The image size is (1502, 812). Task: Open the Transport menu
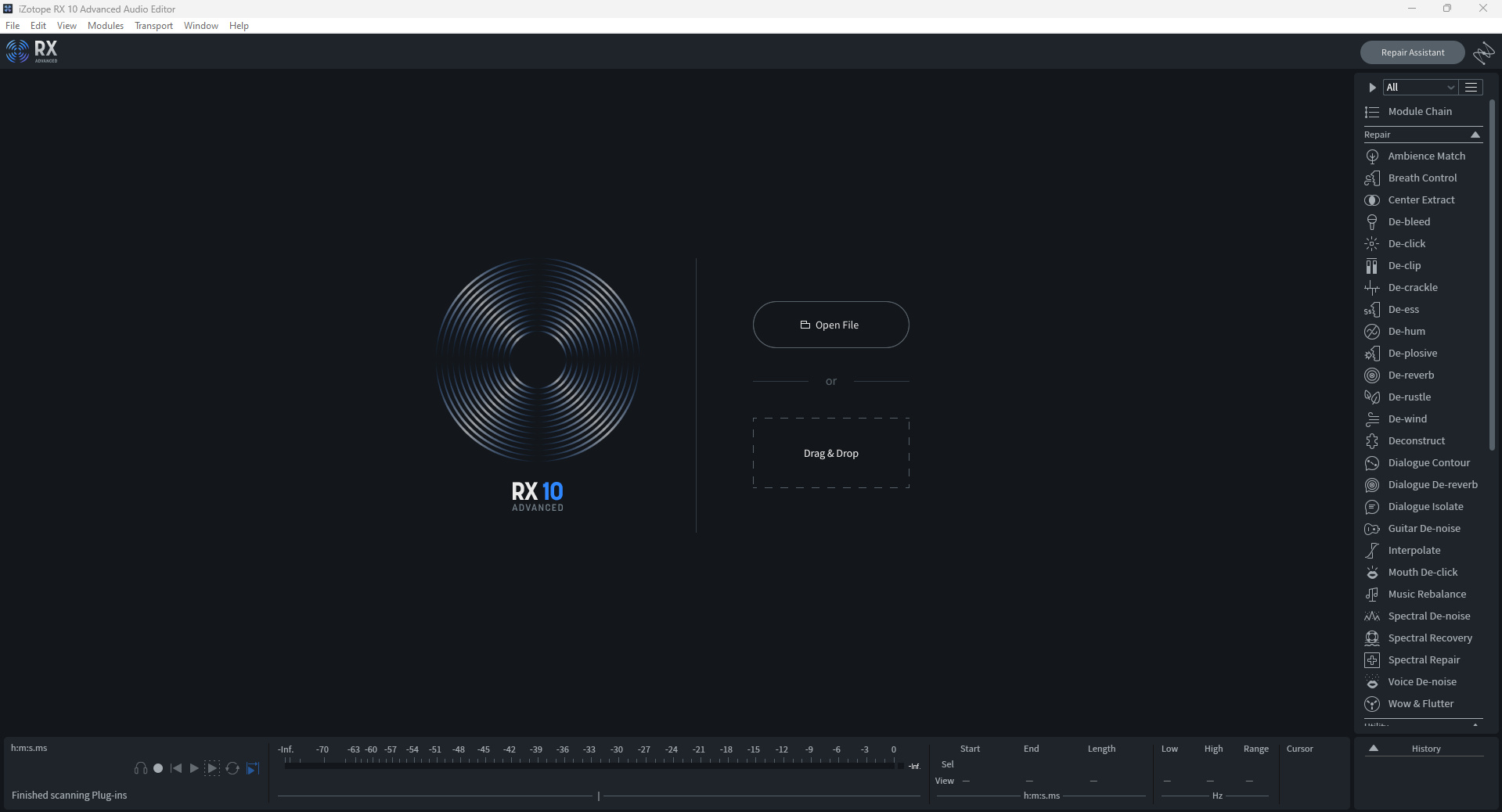153,26
